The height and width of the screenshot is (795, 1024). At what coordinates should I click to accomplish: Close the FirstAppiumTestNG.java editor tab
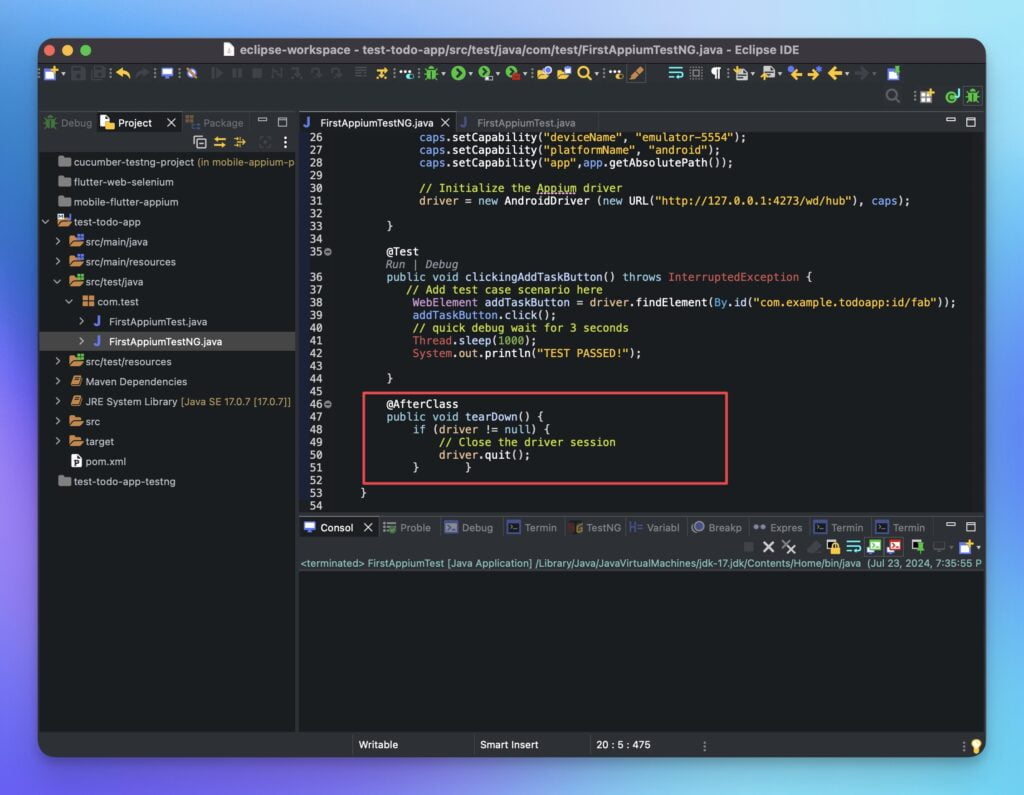pyautogui.click(x=445, y=123)
